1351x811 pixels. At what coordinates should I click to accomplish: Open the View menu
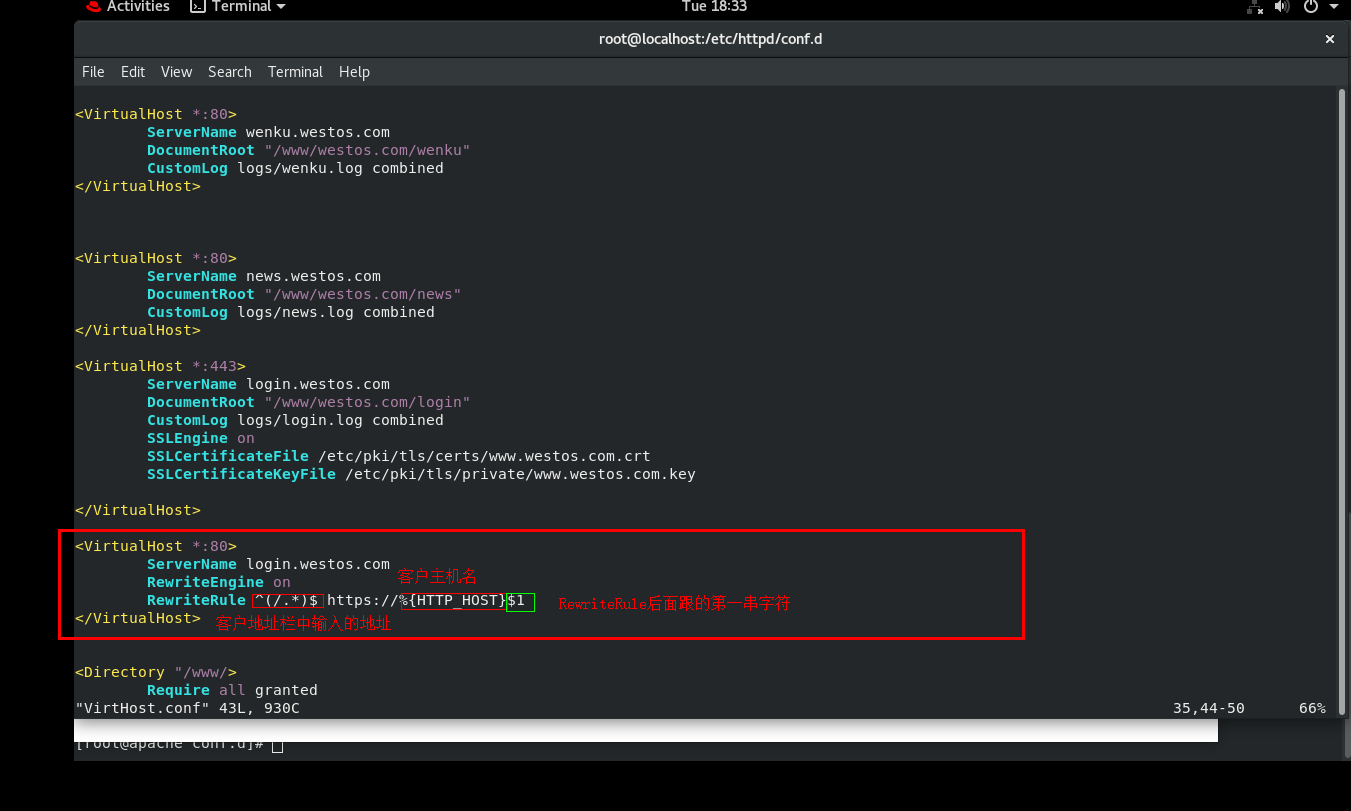[176, 72]
